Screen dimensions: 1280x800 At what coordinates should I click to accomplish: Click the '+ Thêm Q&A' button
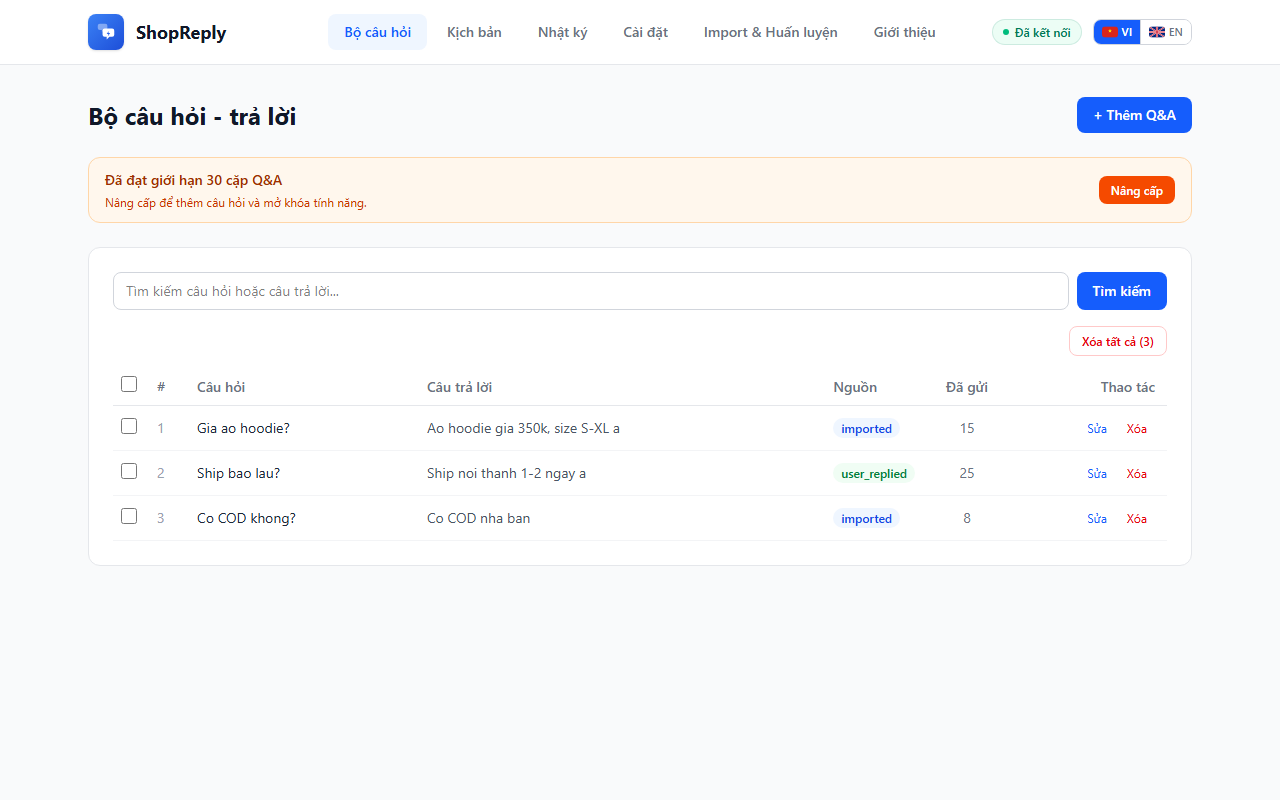tap(1134, 115)
